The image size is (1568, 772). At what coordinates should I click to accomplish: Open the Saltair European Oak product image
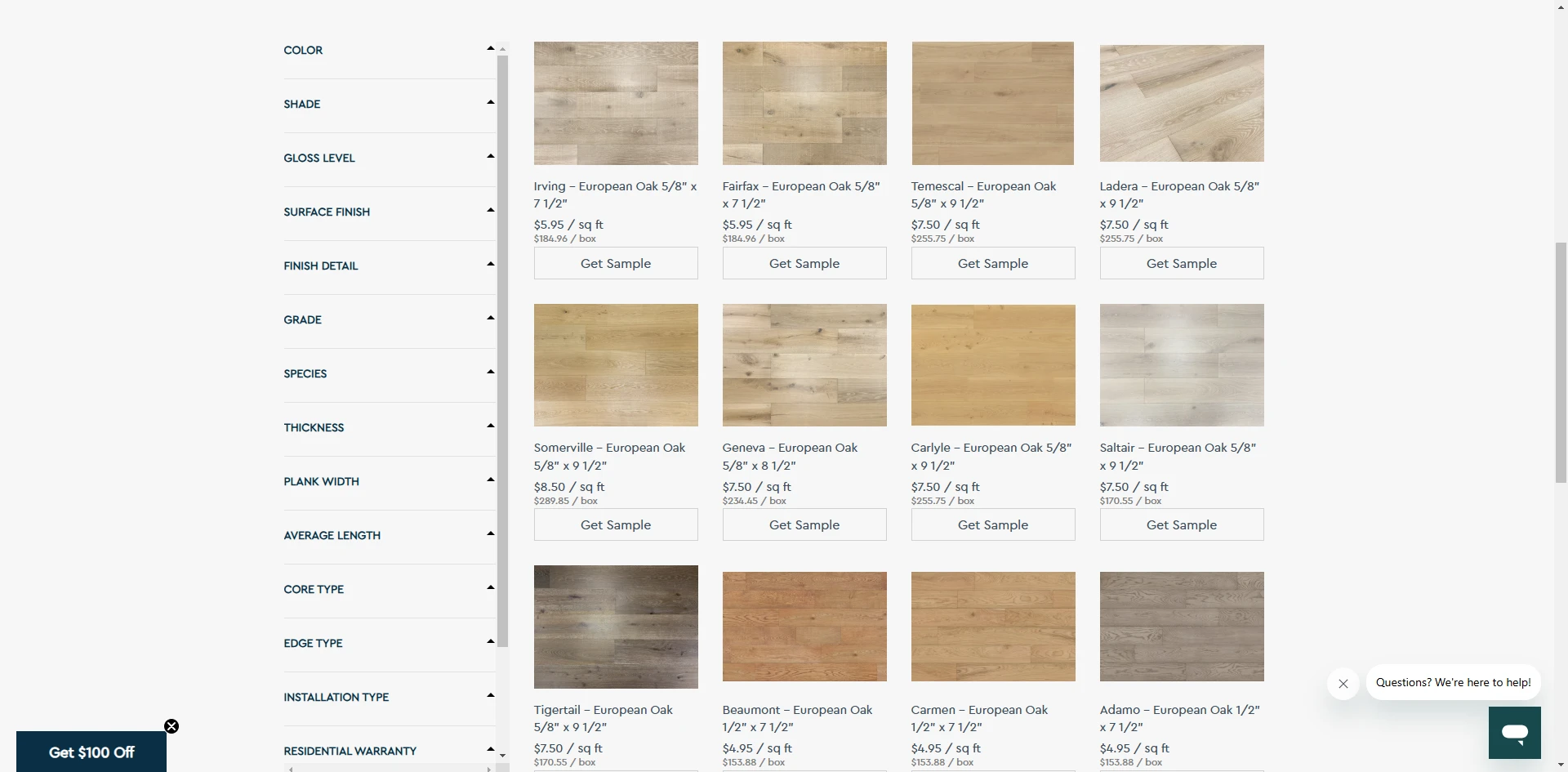click(x=1181, y=364)
